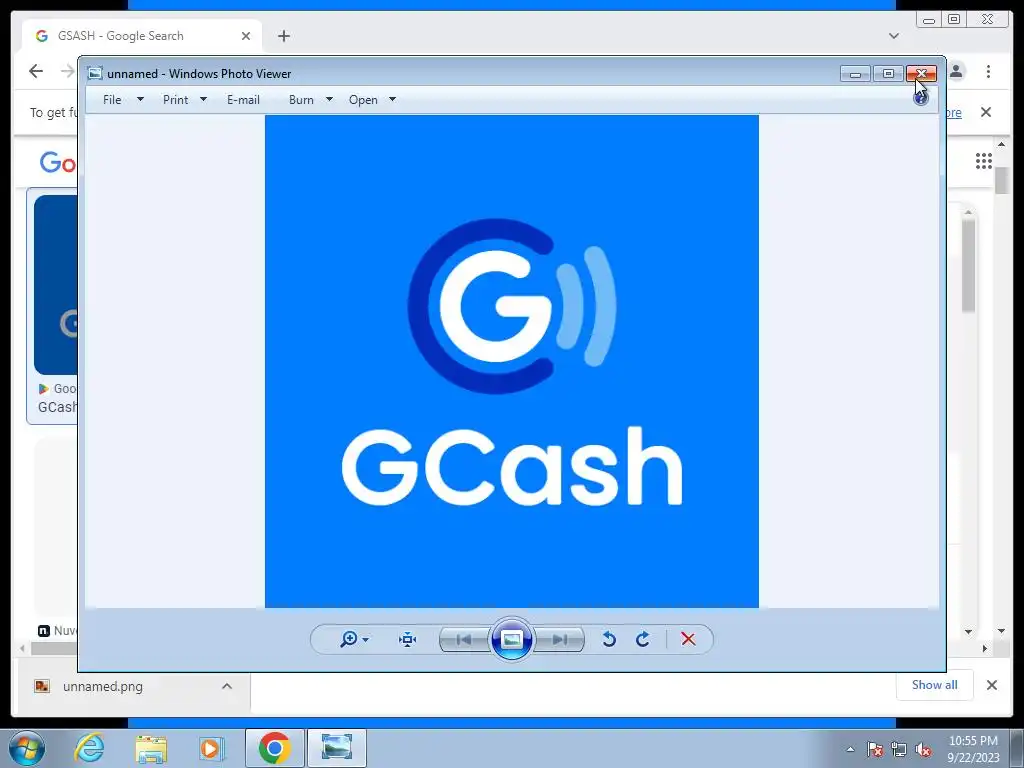1024x768 pixels.
Task: Close the GSASH Google Search tab
Action: click(246, 36)
